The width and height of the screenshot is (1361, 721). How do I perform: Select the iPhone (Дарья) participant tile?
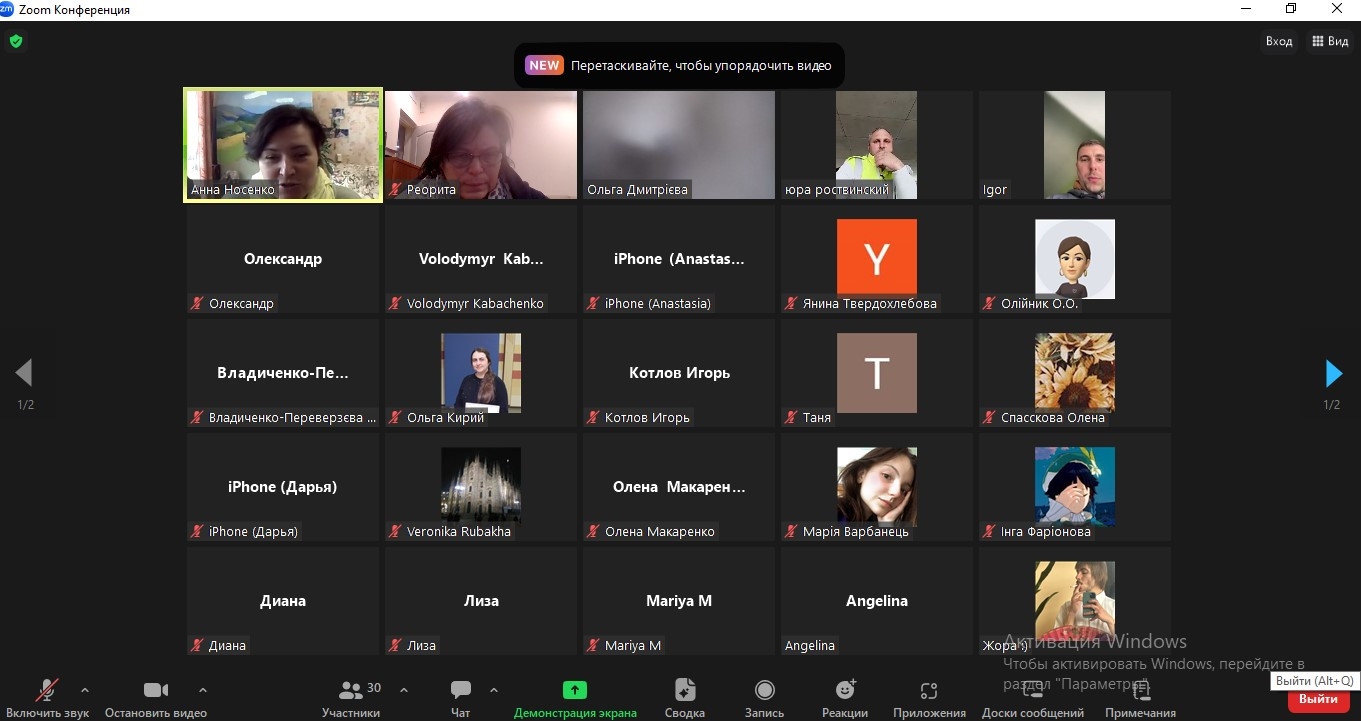pos(283,487)
